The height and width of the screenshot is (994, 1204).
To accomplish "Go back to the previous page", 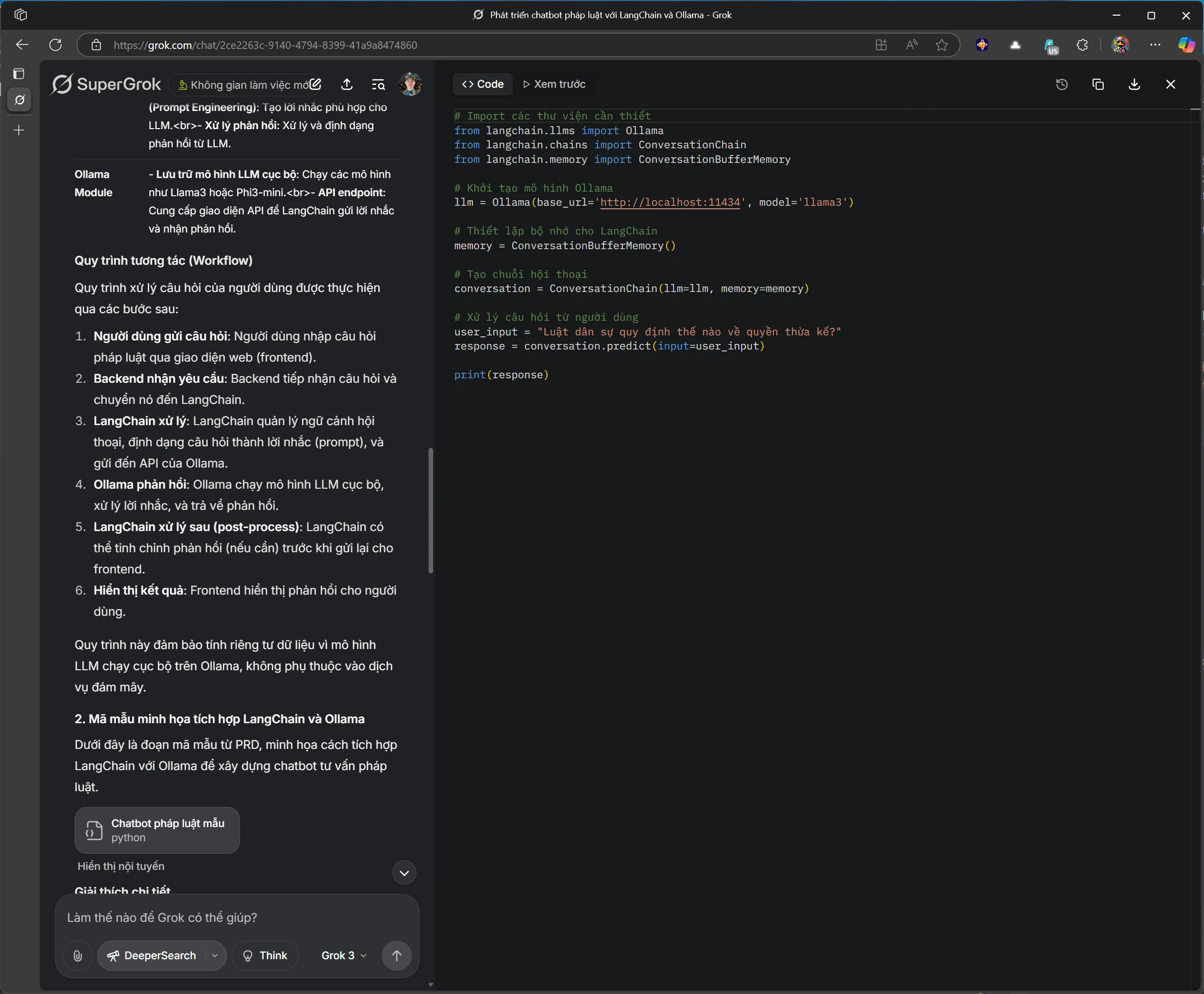I will click(x=22, y=45).
